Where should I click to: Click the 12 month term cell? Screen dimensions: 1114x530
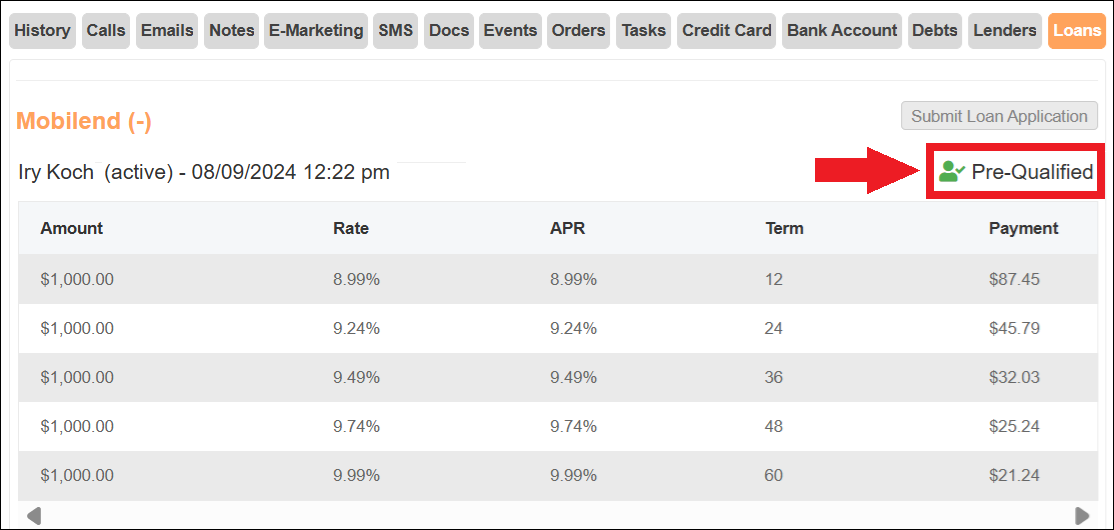point(774,279)
